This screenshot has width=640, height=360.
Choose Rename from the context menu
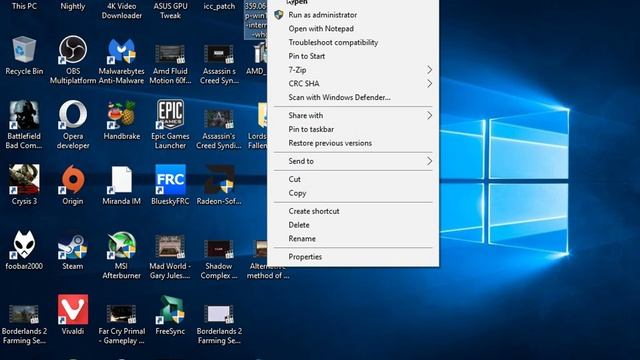[353, 239]
